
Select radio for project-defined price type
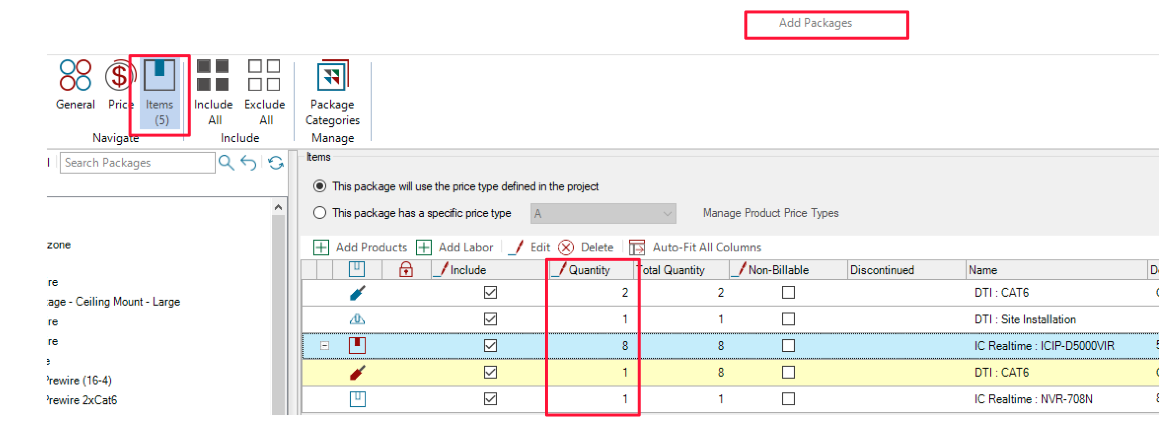(x=320, y=186)
